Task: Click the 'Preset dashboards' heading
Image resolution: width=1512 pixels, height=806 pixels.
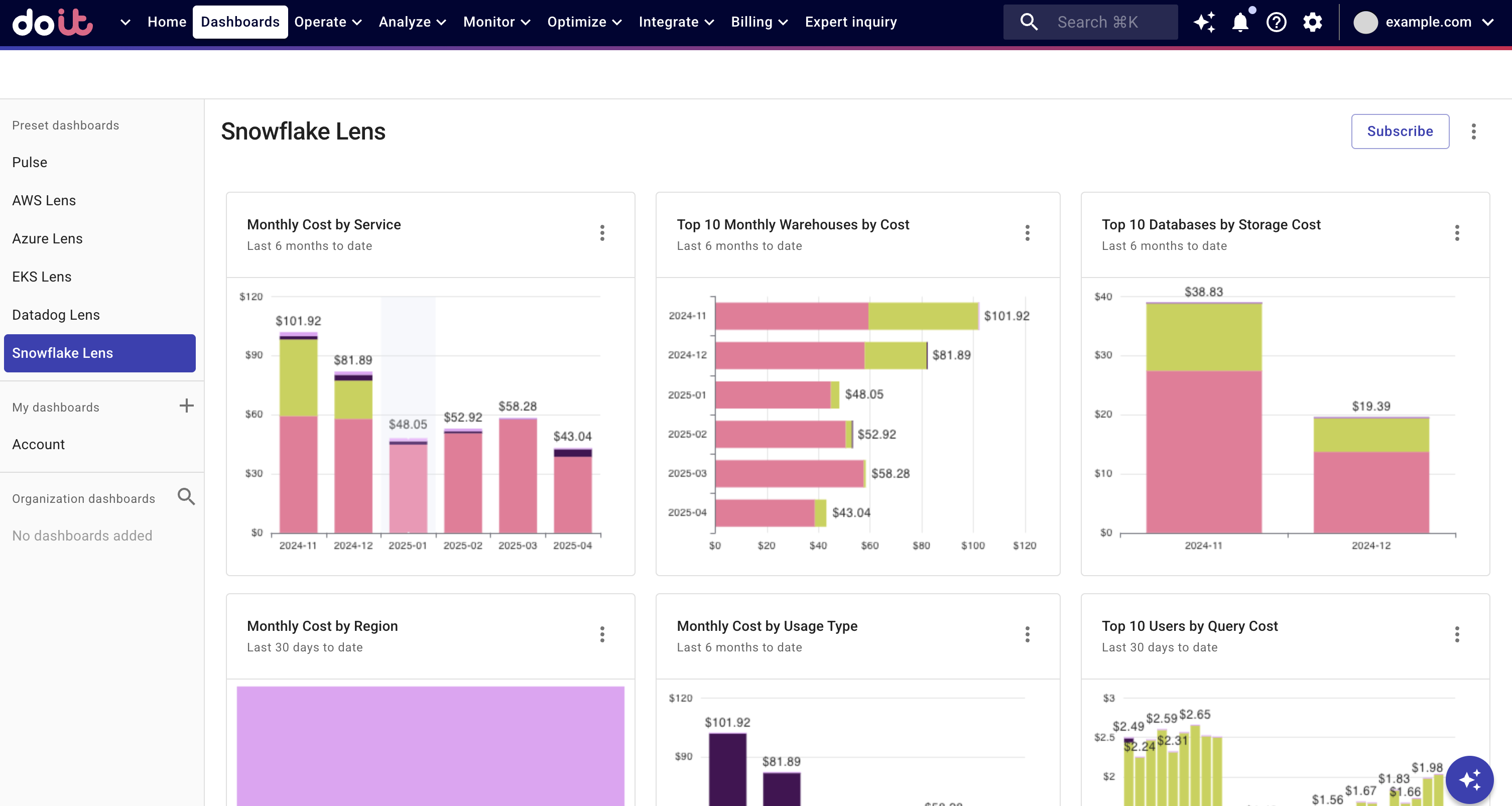Action: tap(65, 125)
